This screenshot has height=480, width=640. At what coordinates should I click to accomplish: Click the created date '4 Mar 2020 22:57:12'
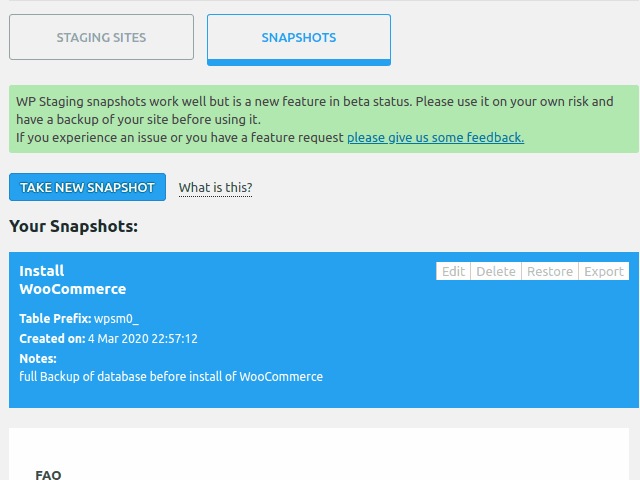point(143,339)
